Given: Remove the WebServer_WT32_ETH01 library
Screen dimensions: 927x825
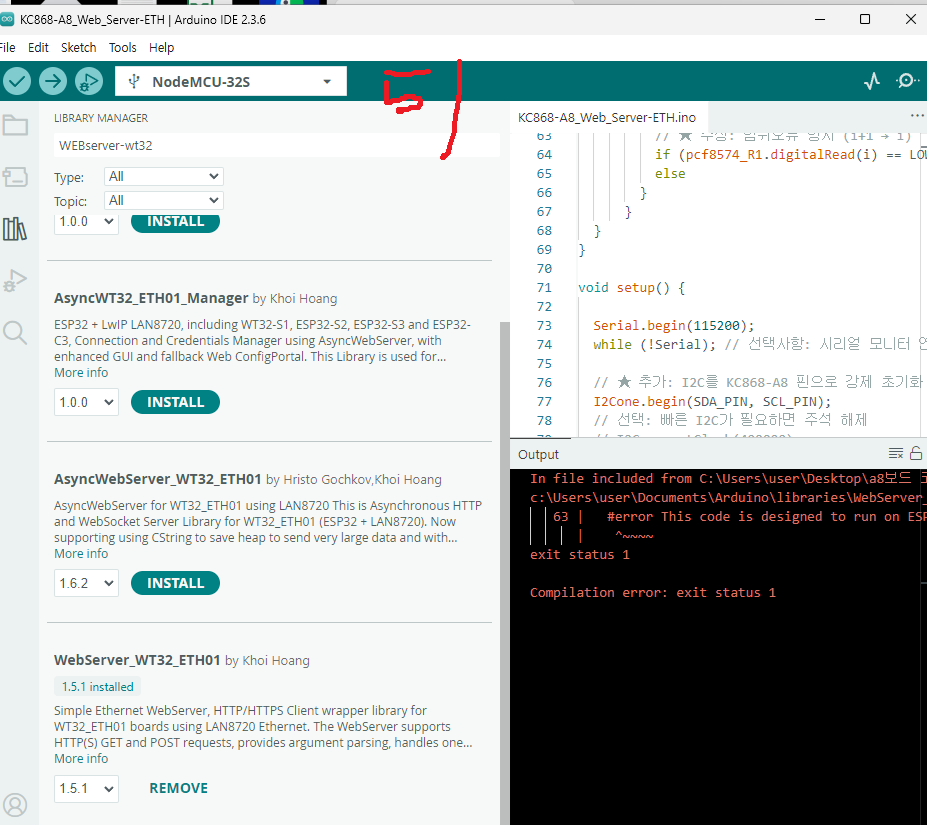Looking at the screenshot, I should pyautogui.click(x=178, y=788).
